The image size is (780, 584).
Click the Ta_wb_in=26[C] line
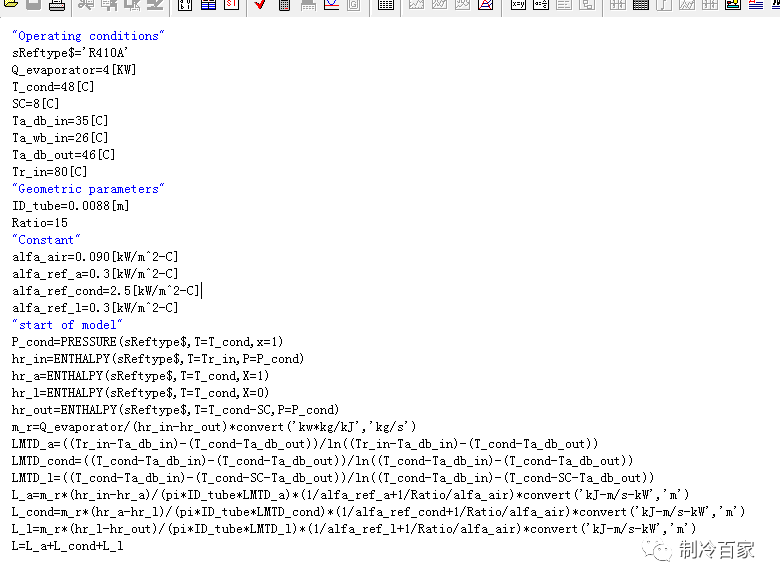pos(60,138)
